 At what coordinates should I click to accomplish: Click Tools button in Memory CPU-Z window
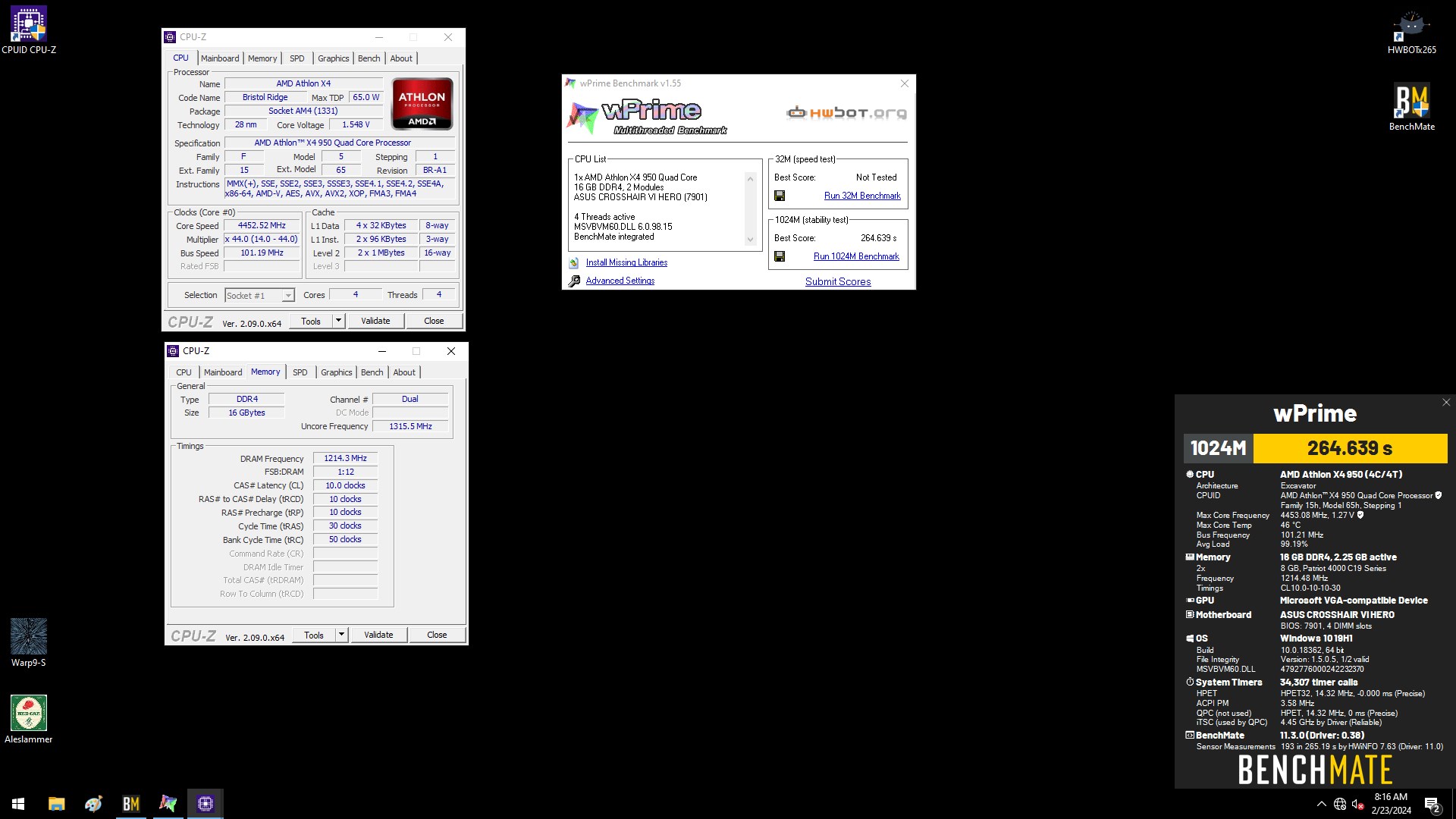pyautogui.click(x=314, y=635)
